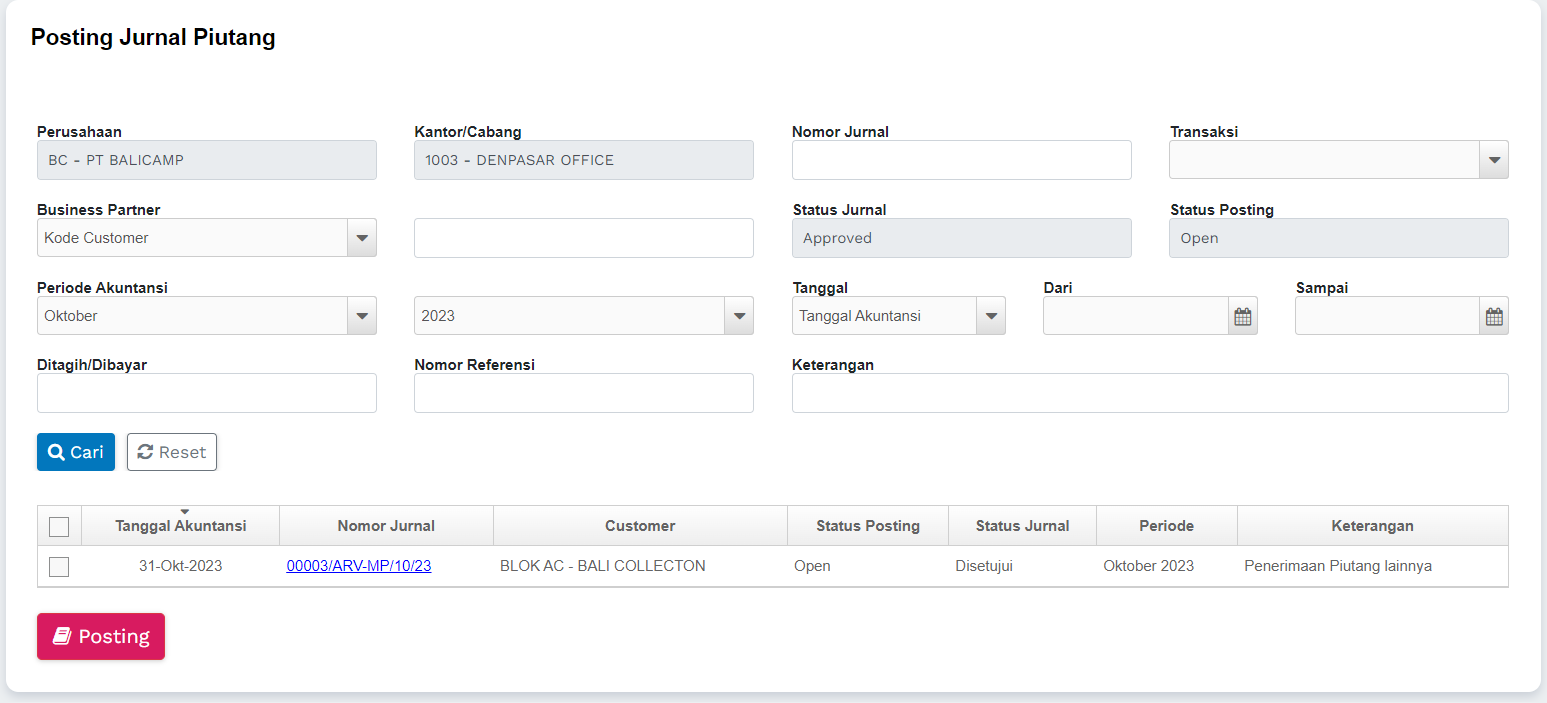Screen dimensions: 1547x703
Task: Sort by the Customer column header
Action: (640, 526)
